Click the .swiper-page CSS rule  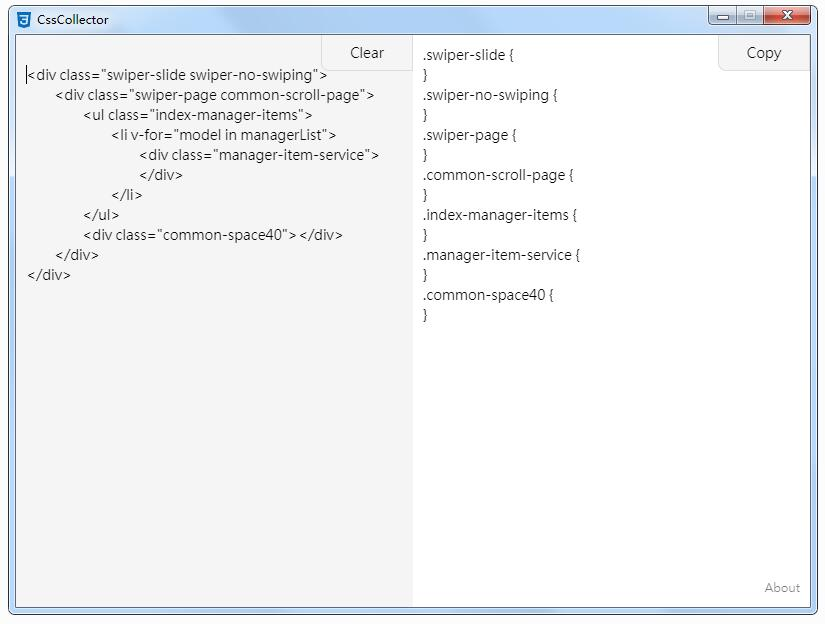470,135
